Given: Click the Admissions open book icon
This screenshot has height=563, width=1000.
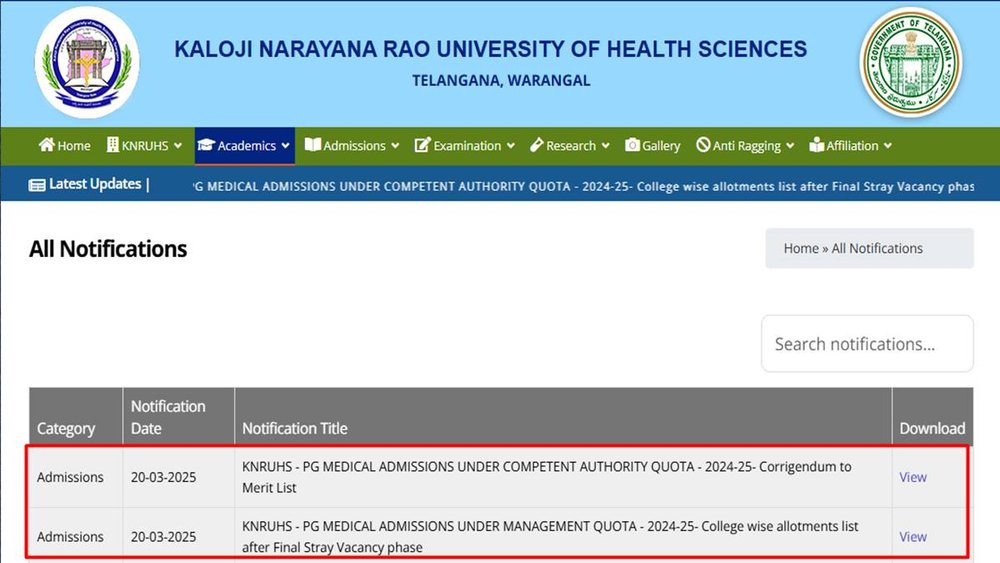Looking at the screenshot, I should [313, 145].
